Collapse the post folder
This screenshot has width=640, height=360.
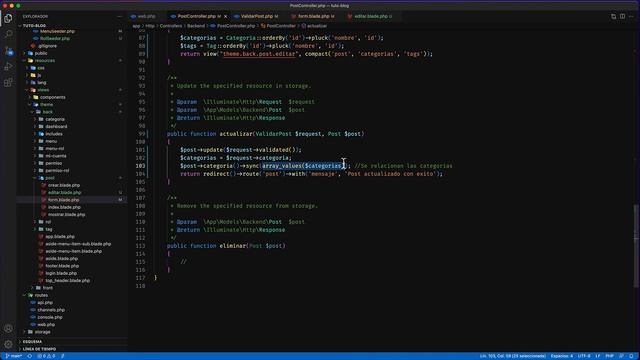[x=49, y=178]
